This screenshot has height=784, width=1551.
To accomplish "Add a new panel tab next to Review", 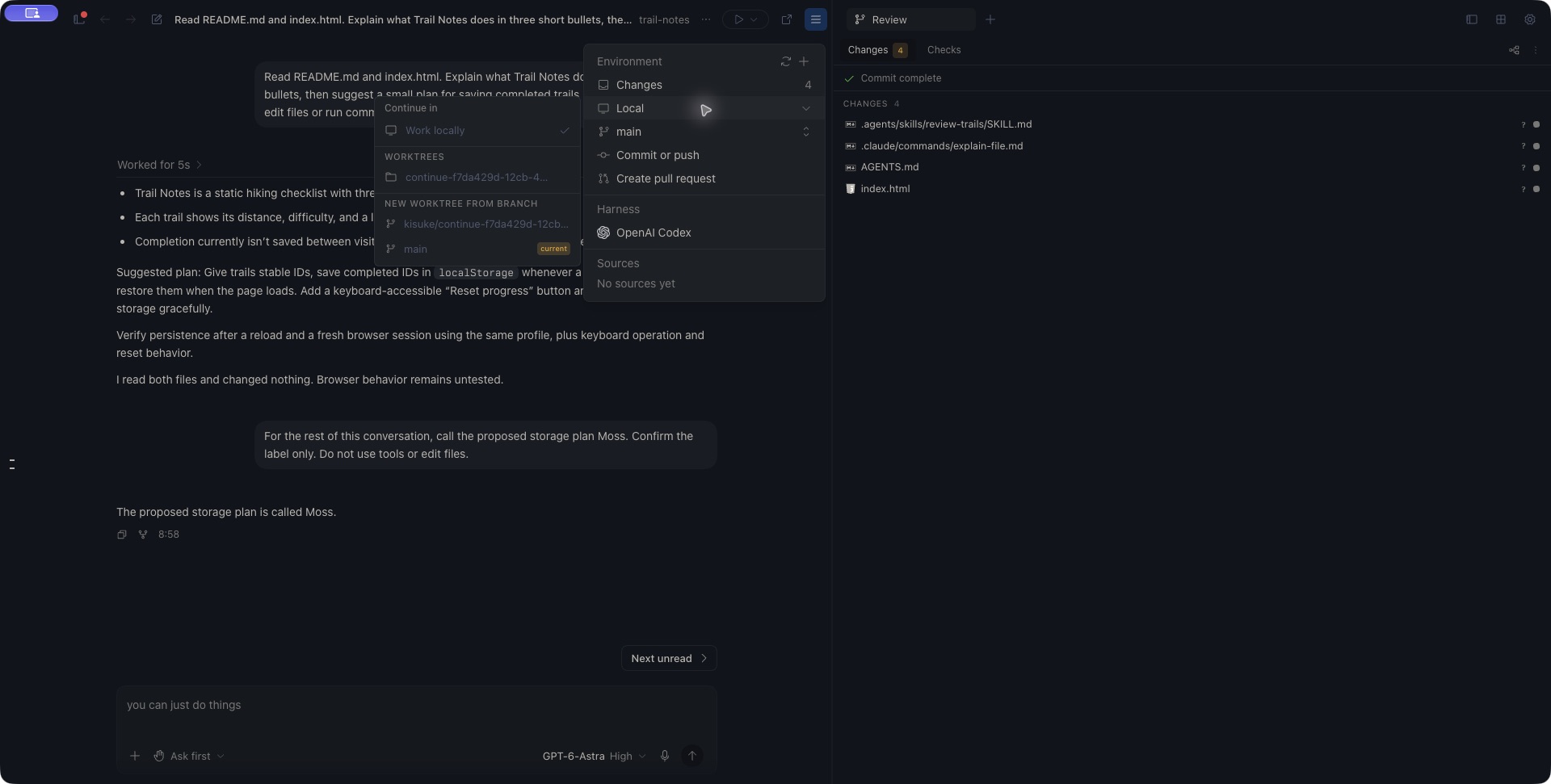I will [x=990, y=19].
